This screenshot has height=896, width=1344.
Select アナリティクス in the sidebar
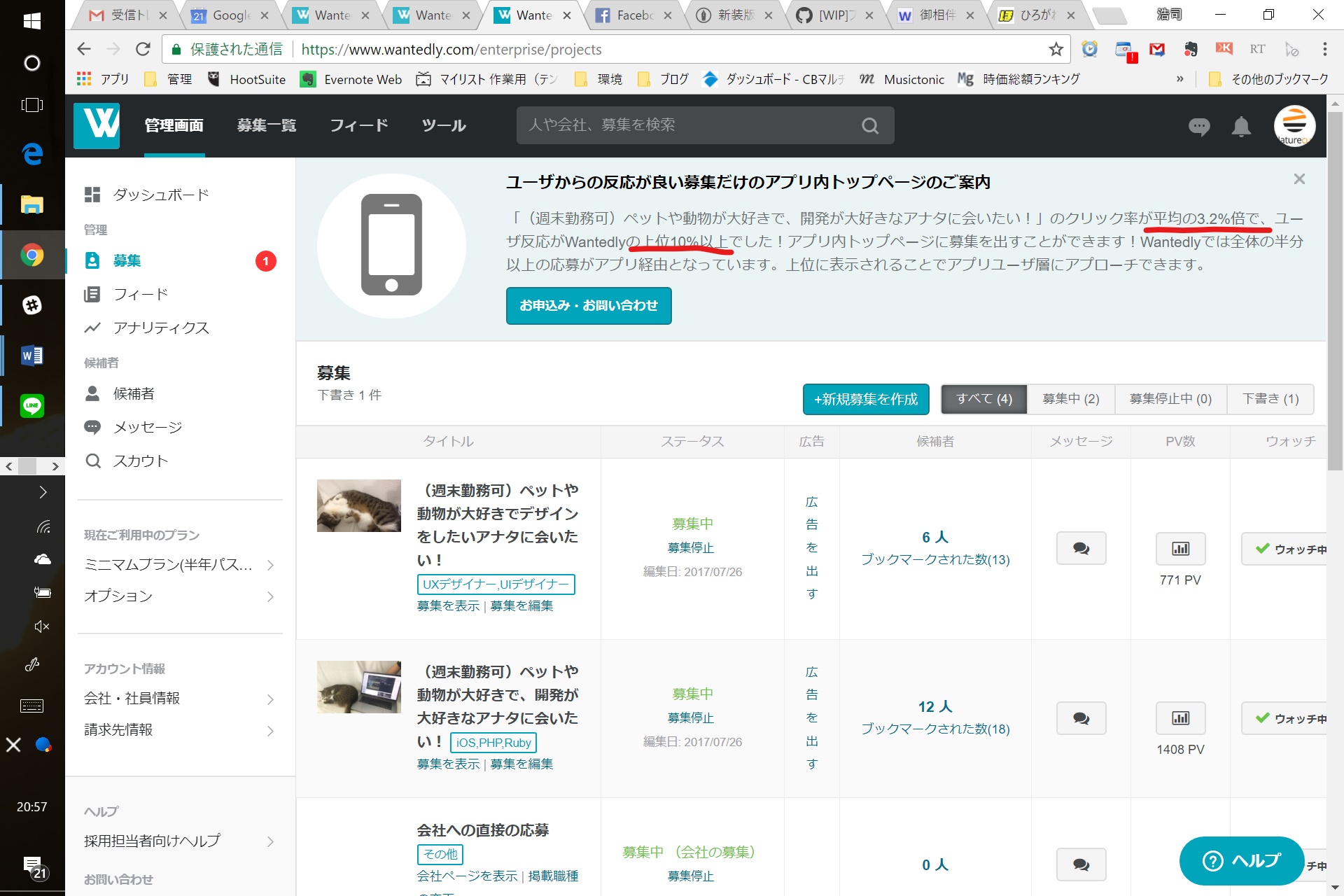point(161,328)
